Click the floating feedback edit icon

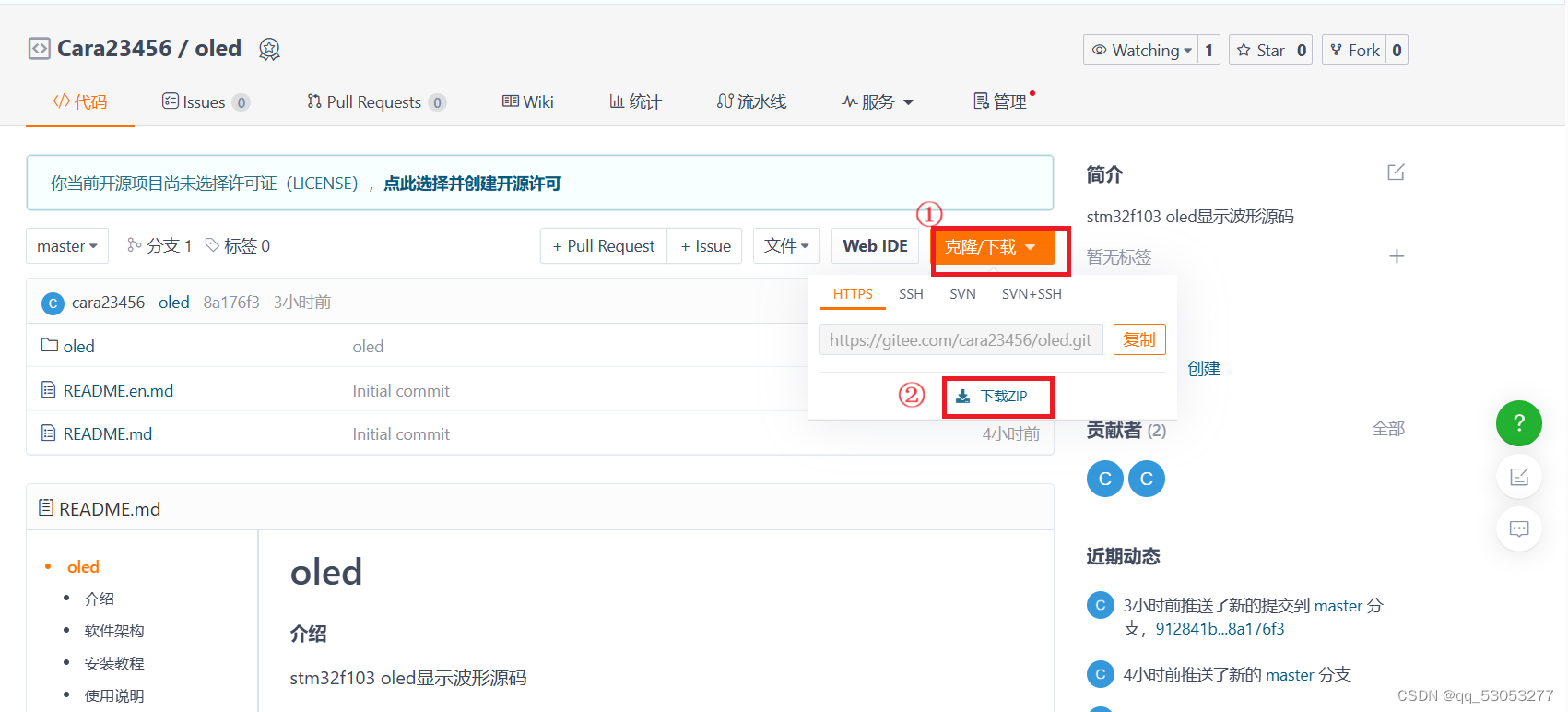click(x=1518, y=477)
